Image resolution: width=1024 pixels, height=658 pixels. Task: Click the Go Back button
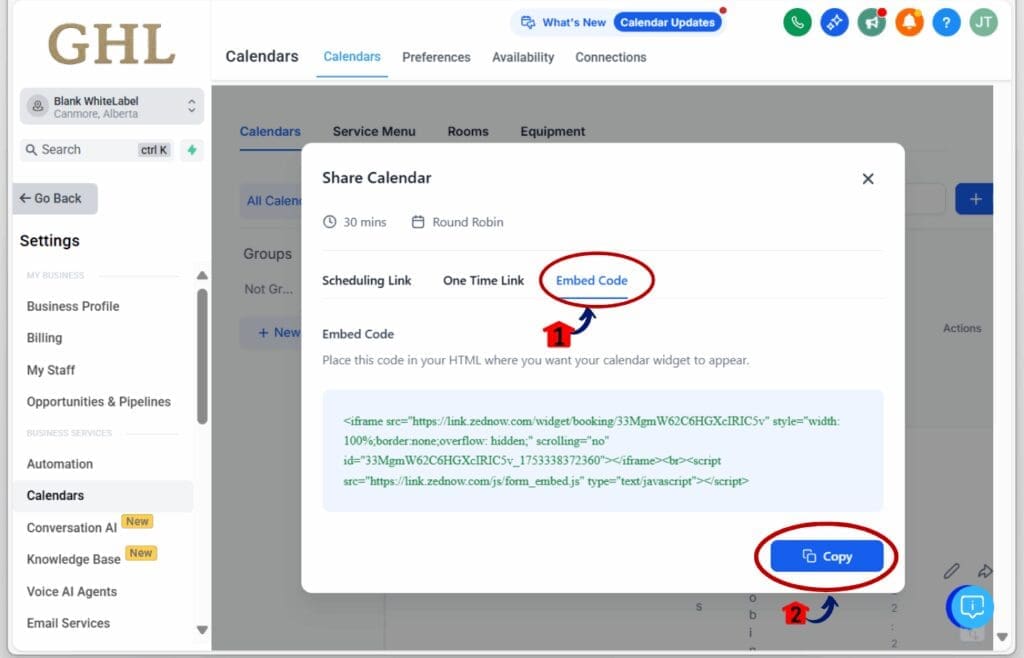(x=55, y=198)
